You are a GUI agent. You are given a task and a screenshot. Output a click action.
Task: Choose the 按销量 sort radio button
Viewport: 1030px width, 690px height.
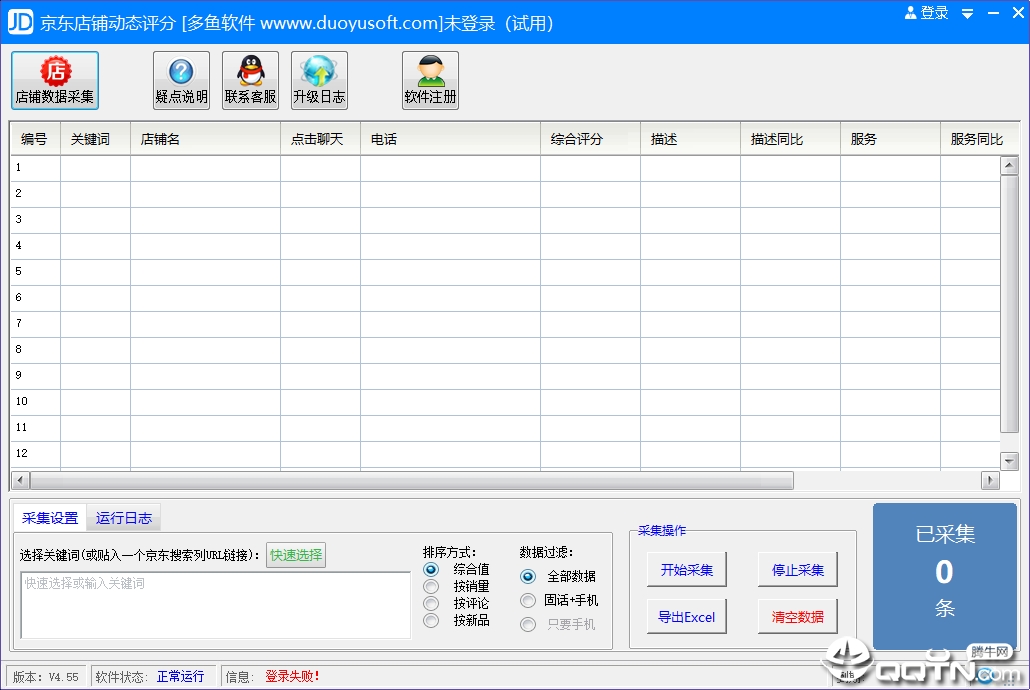click(431, 586)
